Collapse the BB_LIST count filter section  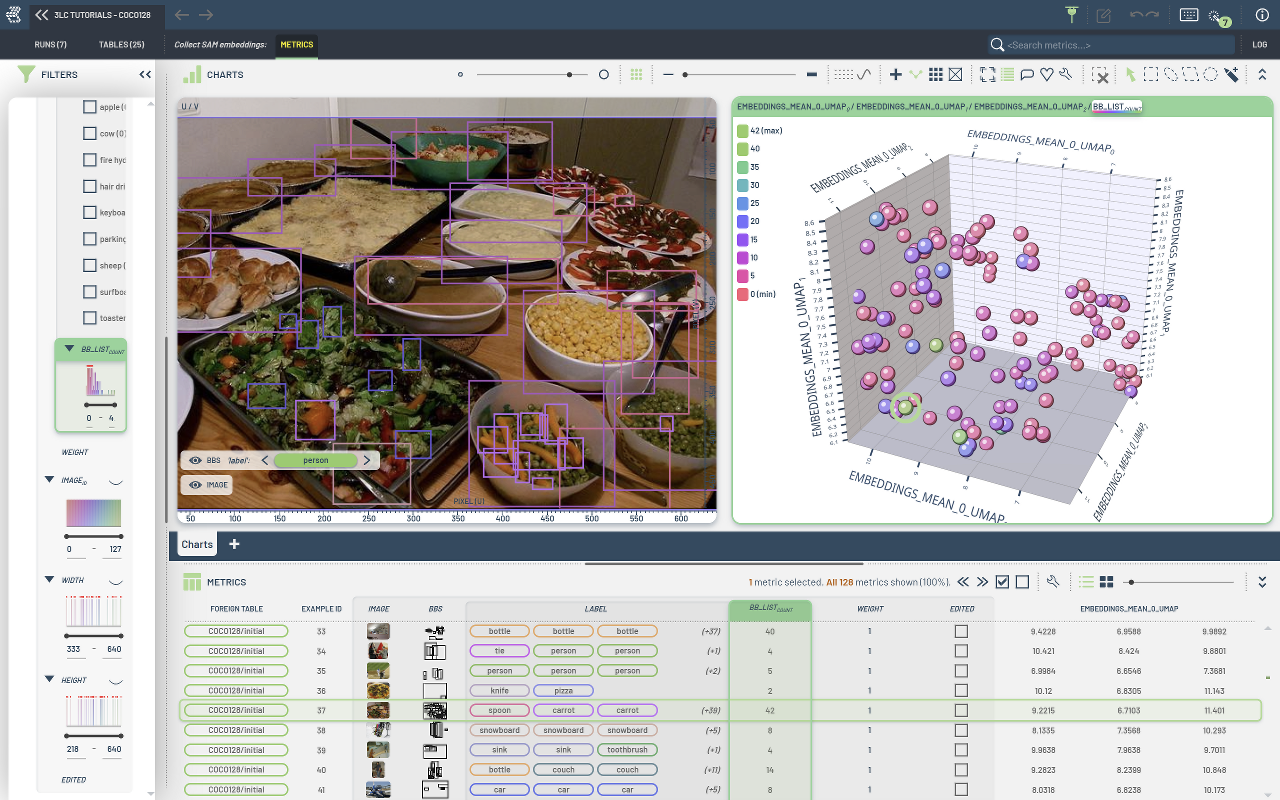69,349
